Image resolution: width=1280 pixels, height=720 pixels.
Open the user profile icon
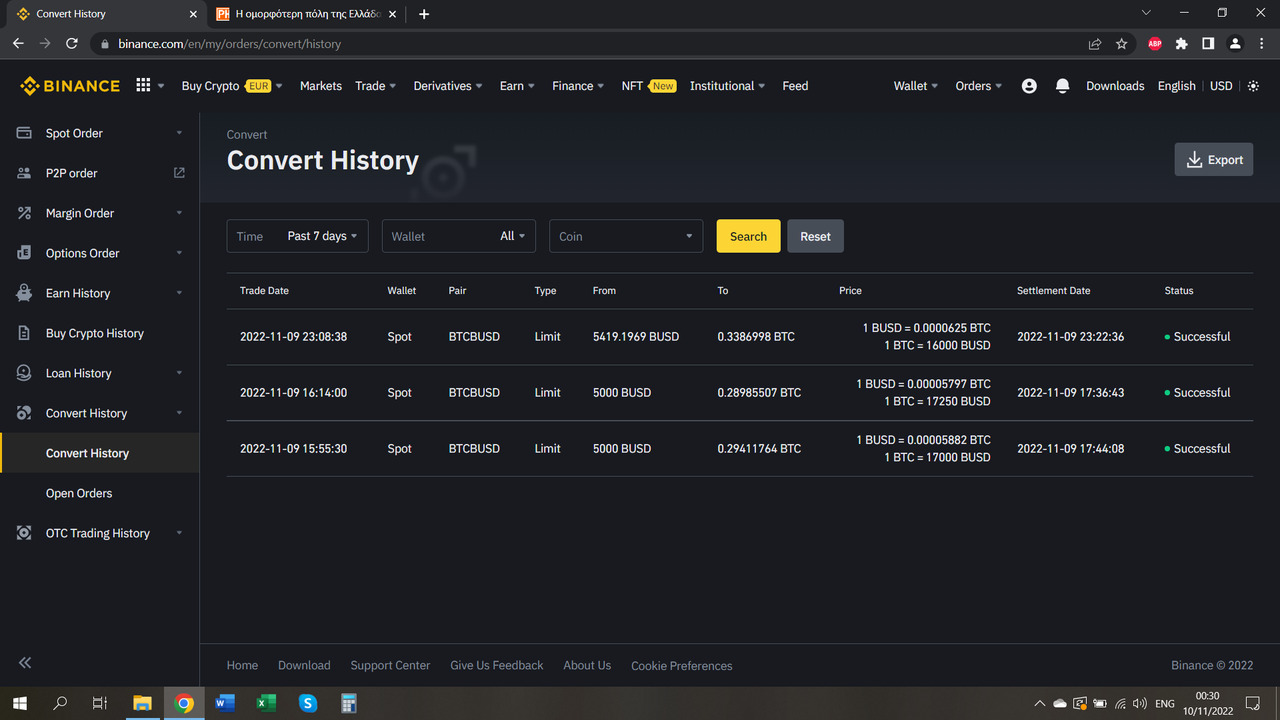1029,86
